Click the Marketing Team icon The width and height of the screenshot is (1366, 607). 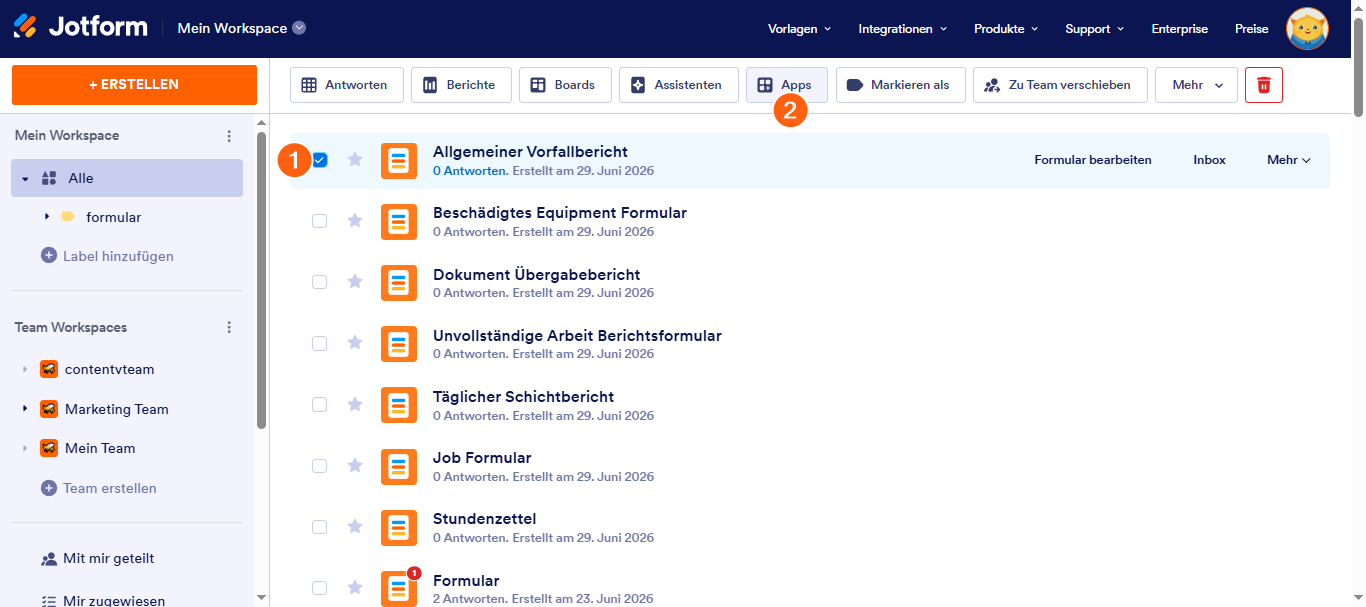(x=48, y=409)
